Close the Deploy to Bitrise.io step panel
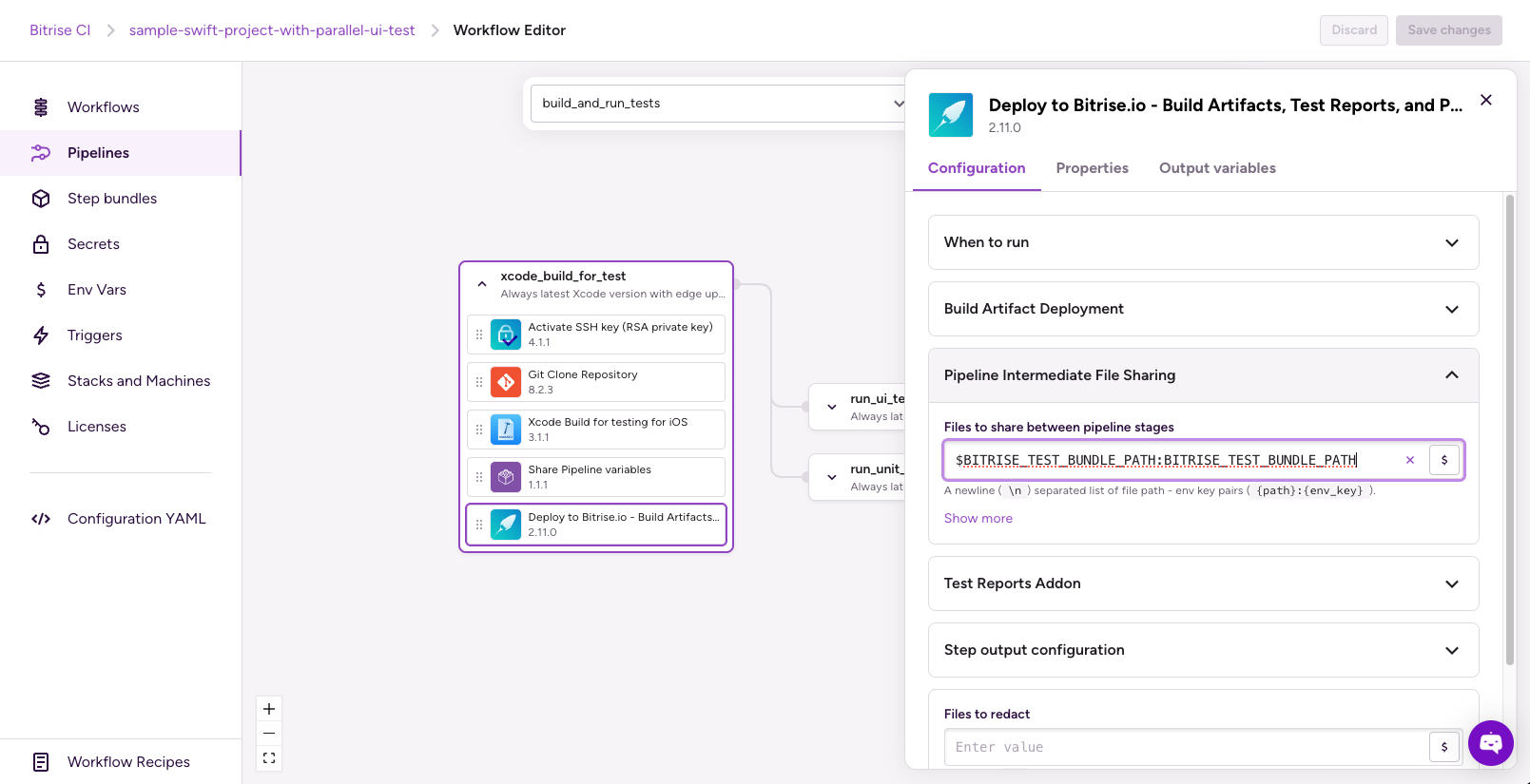Image resolution: width=1530 pixels, height=784 pixels. (x=1486, y=100)
